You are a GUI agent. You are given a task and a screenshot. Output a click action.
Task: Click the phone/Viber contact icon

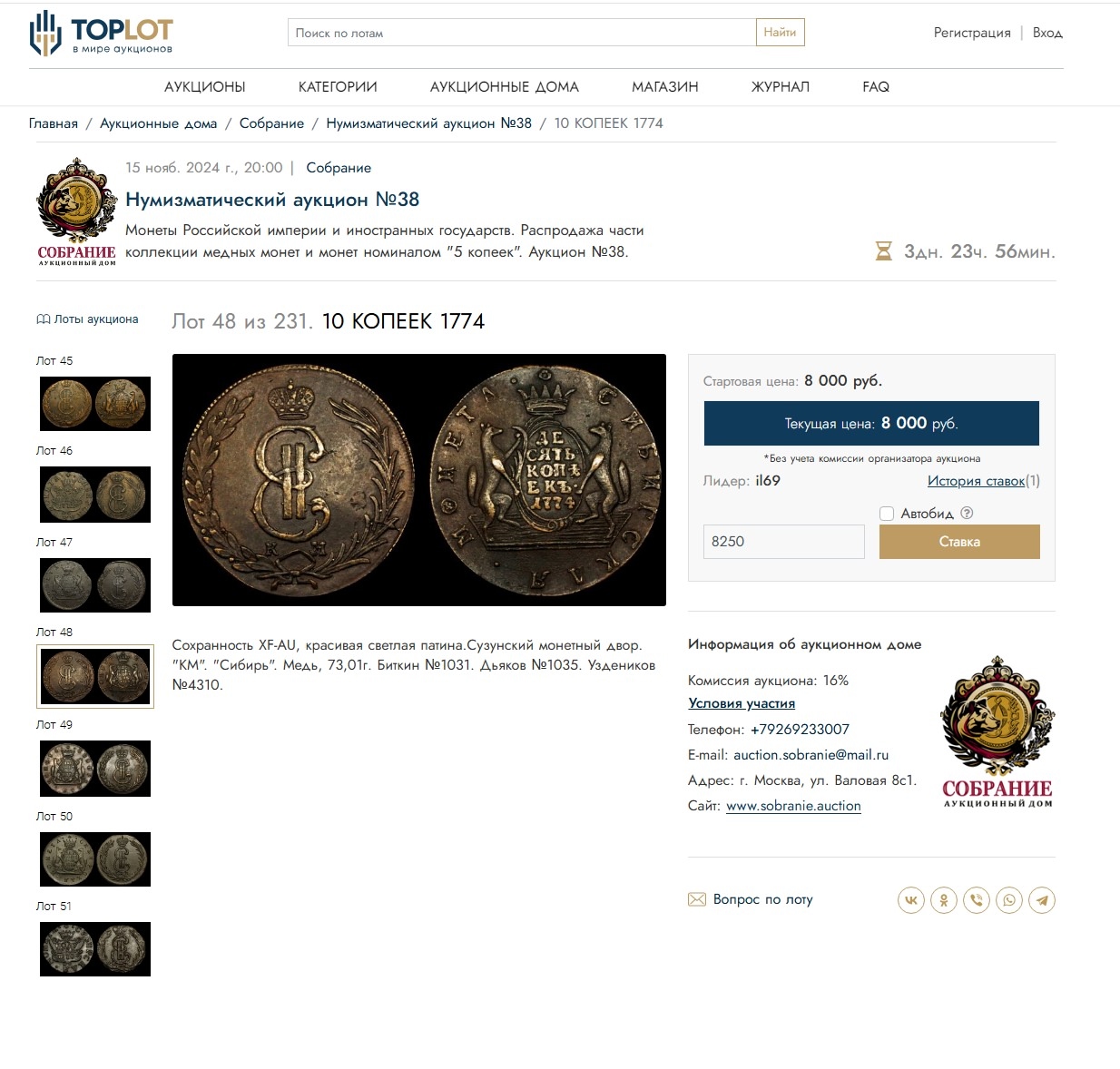tap(977, 900)
